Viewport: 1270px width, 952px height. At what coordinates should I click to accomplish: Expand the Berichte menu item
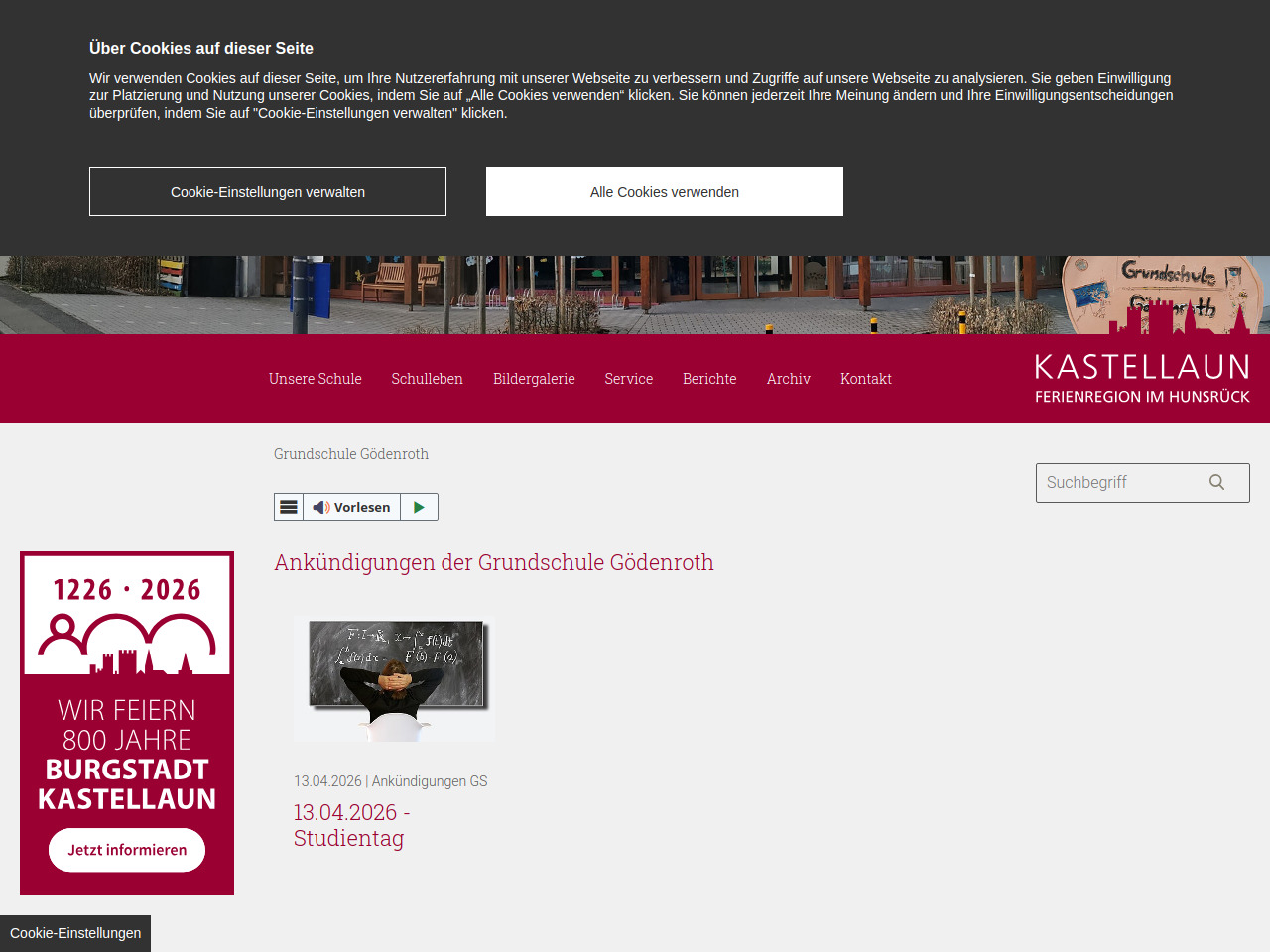point(709,379)
